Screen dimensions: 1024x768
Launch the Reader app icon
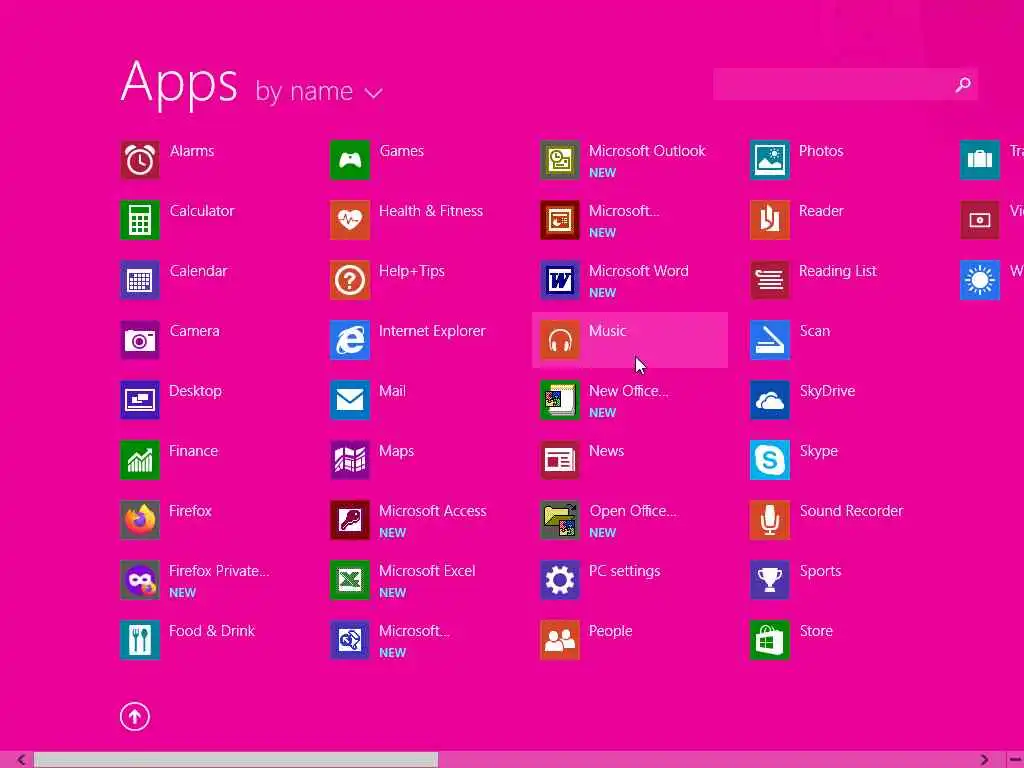point(770,220)
